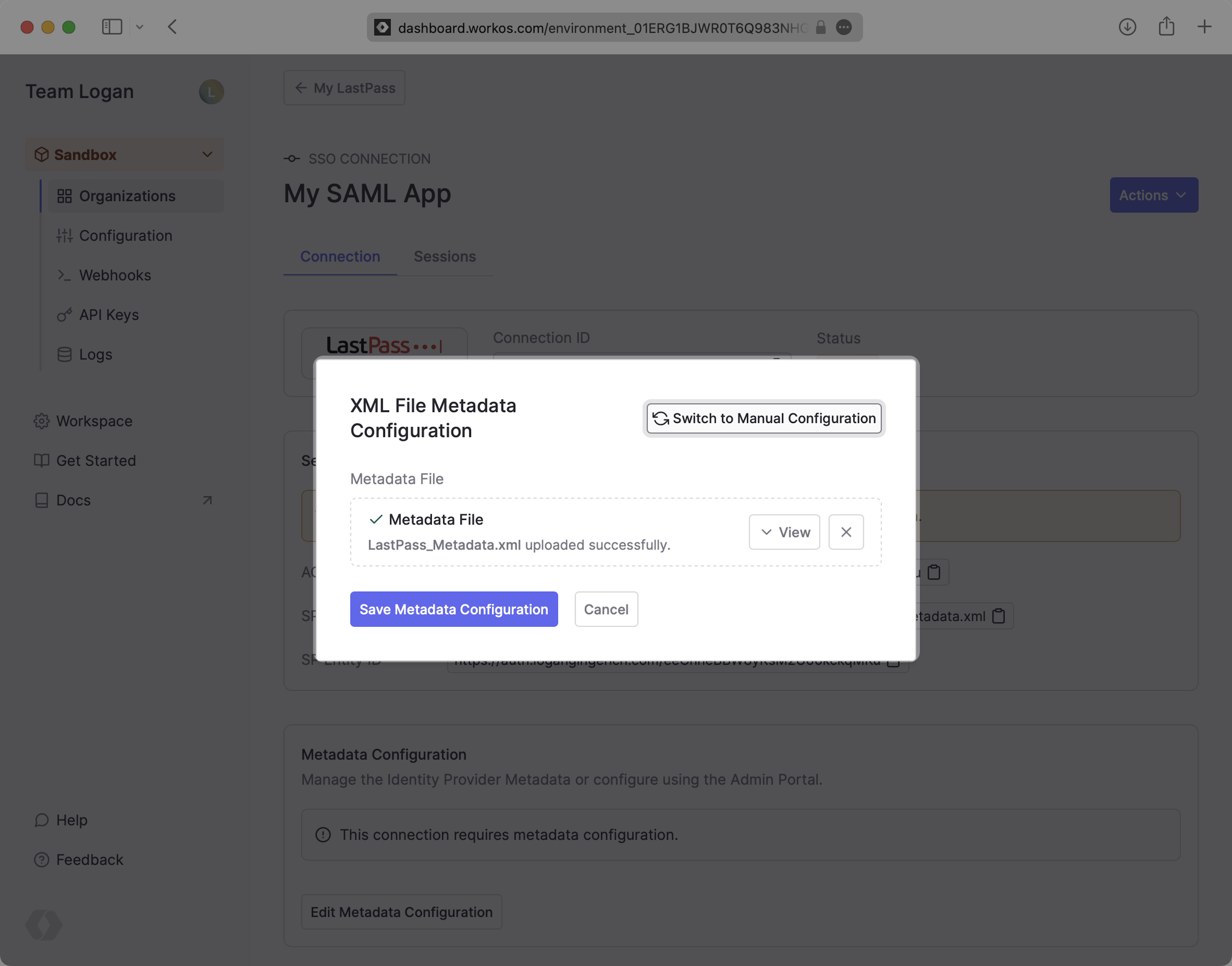Click the Team Logan avatar

click(211, 92)
